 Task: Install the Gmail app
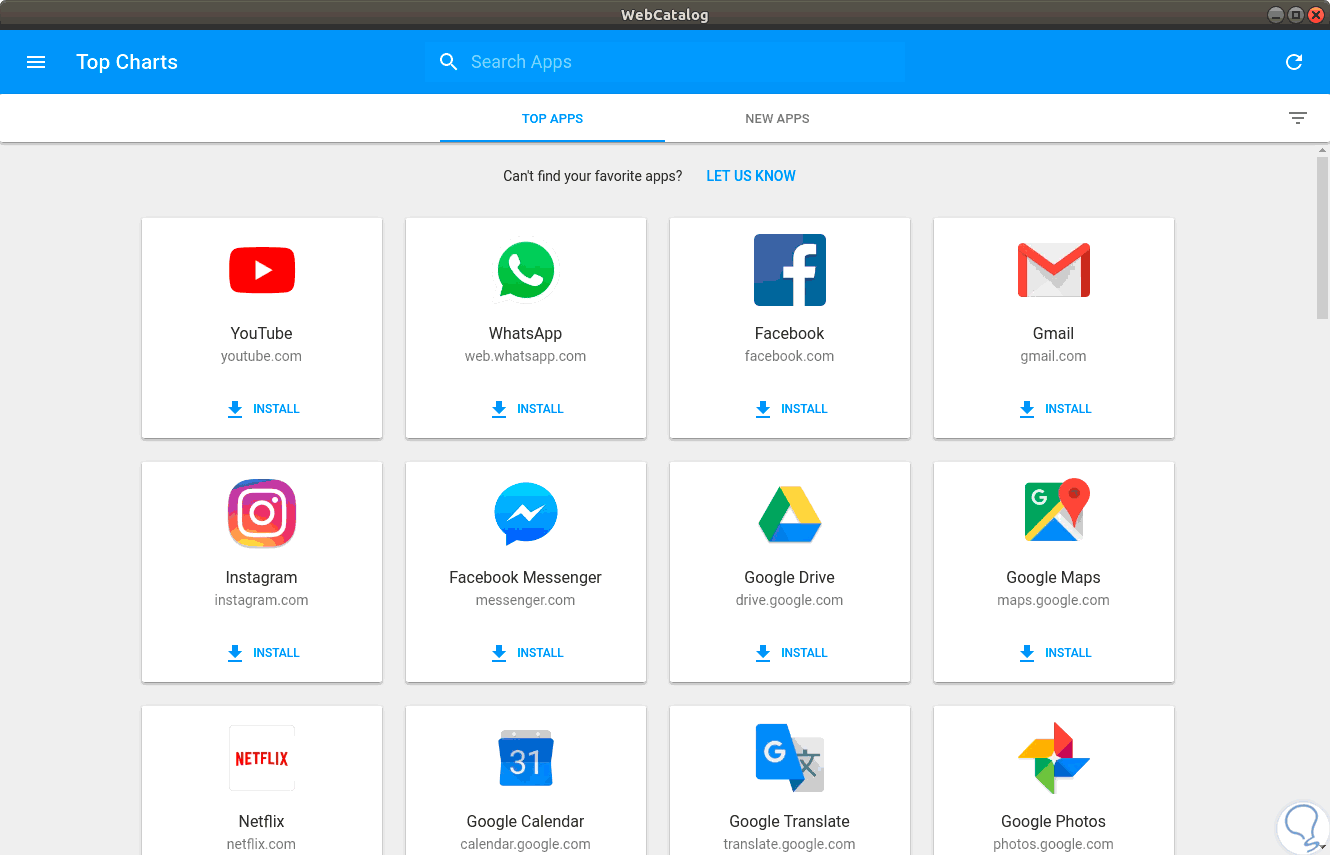pos(1054,409)
